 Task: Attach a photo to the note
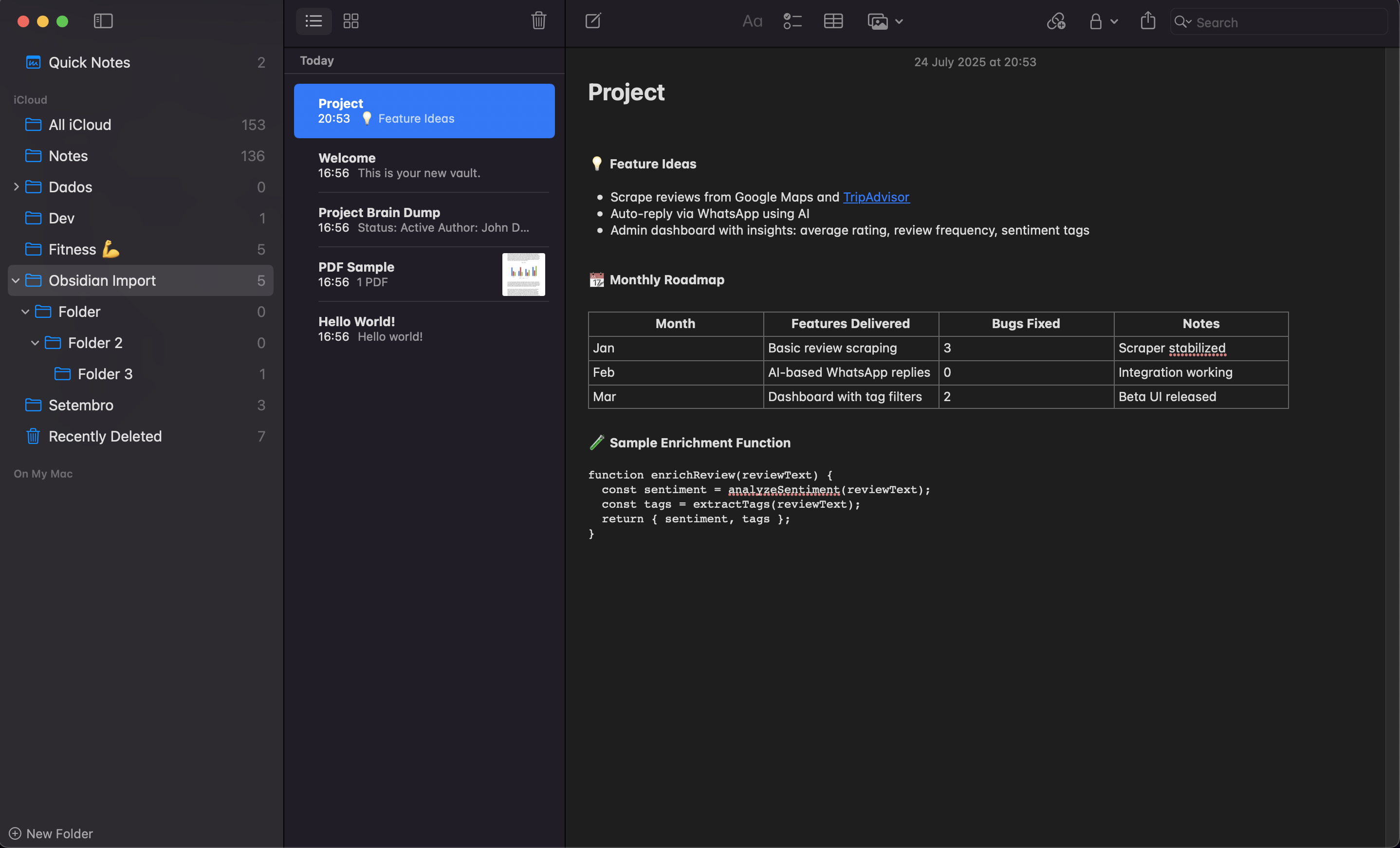coord(878,21)
